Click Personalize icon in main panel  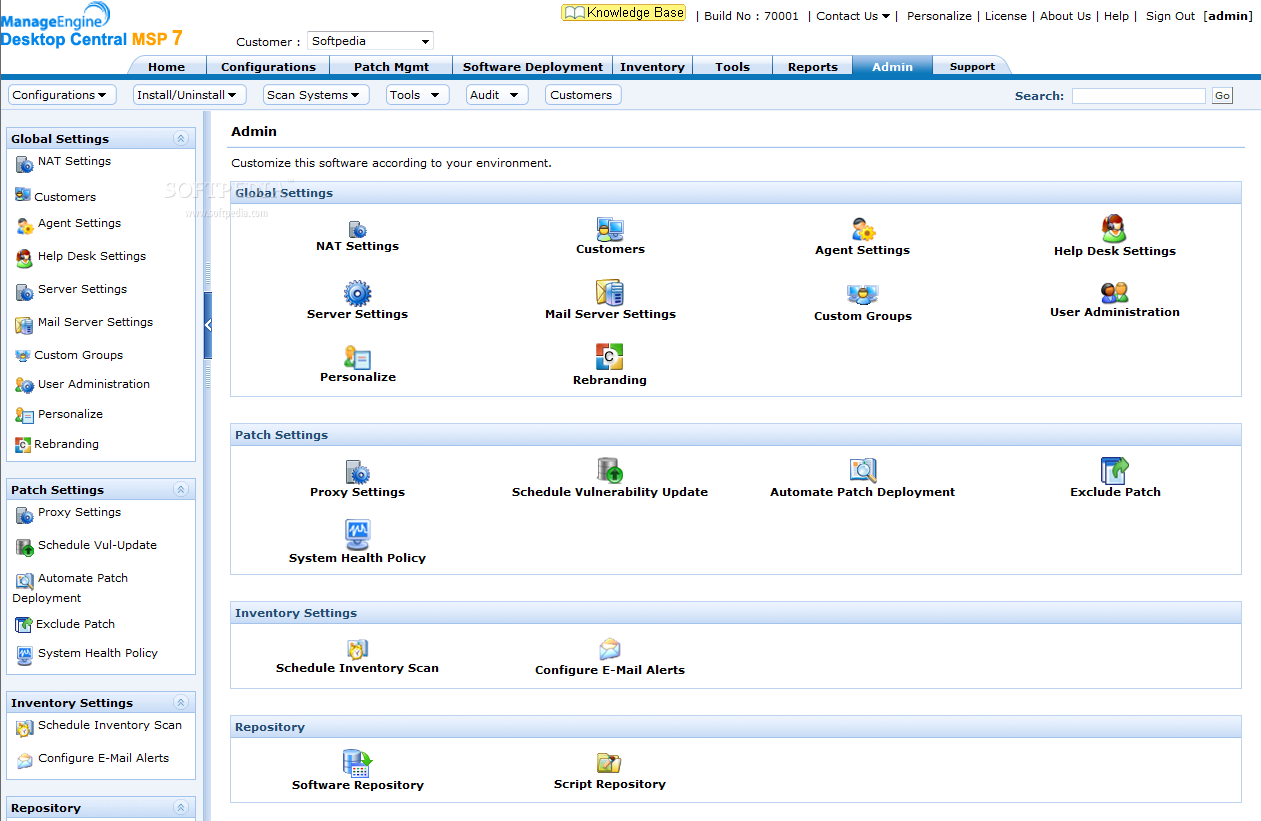pos(357,357)
